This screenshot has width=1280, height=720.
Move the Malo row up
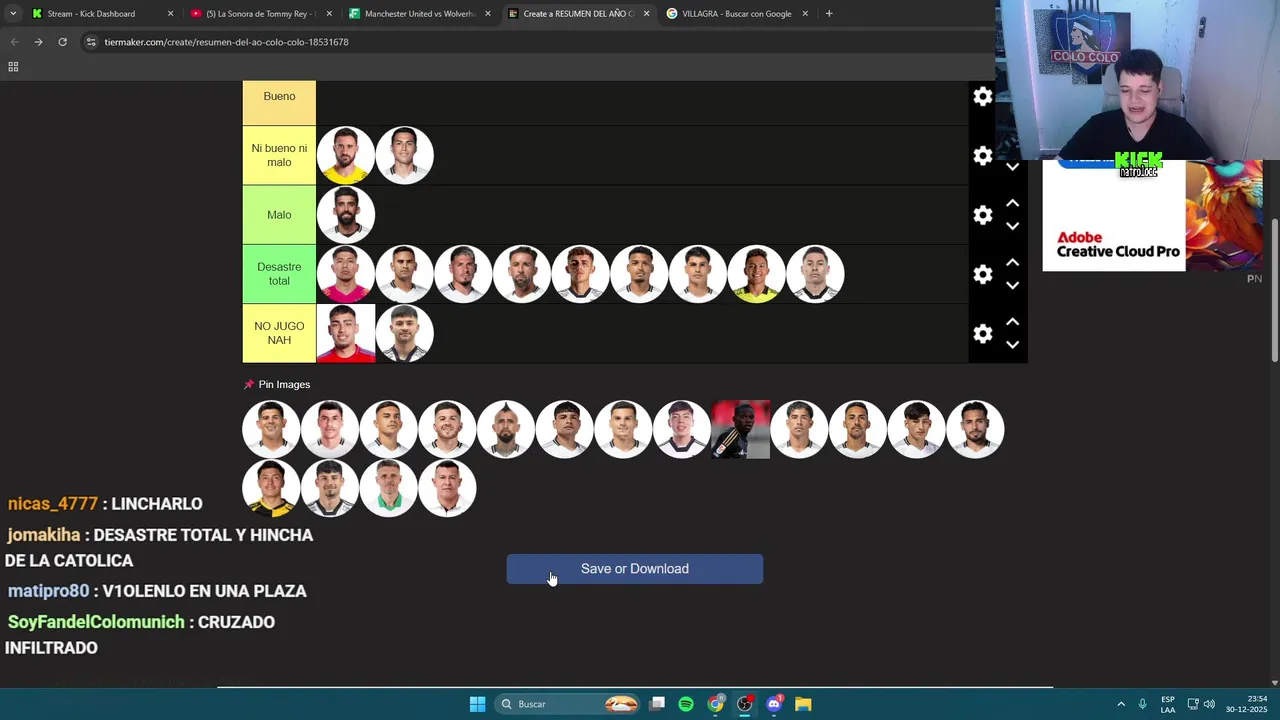[x=1012, y=203]
